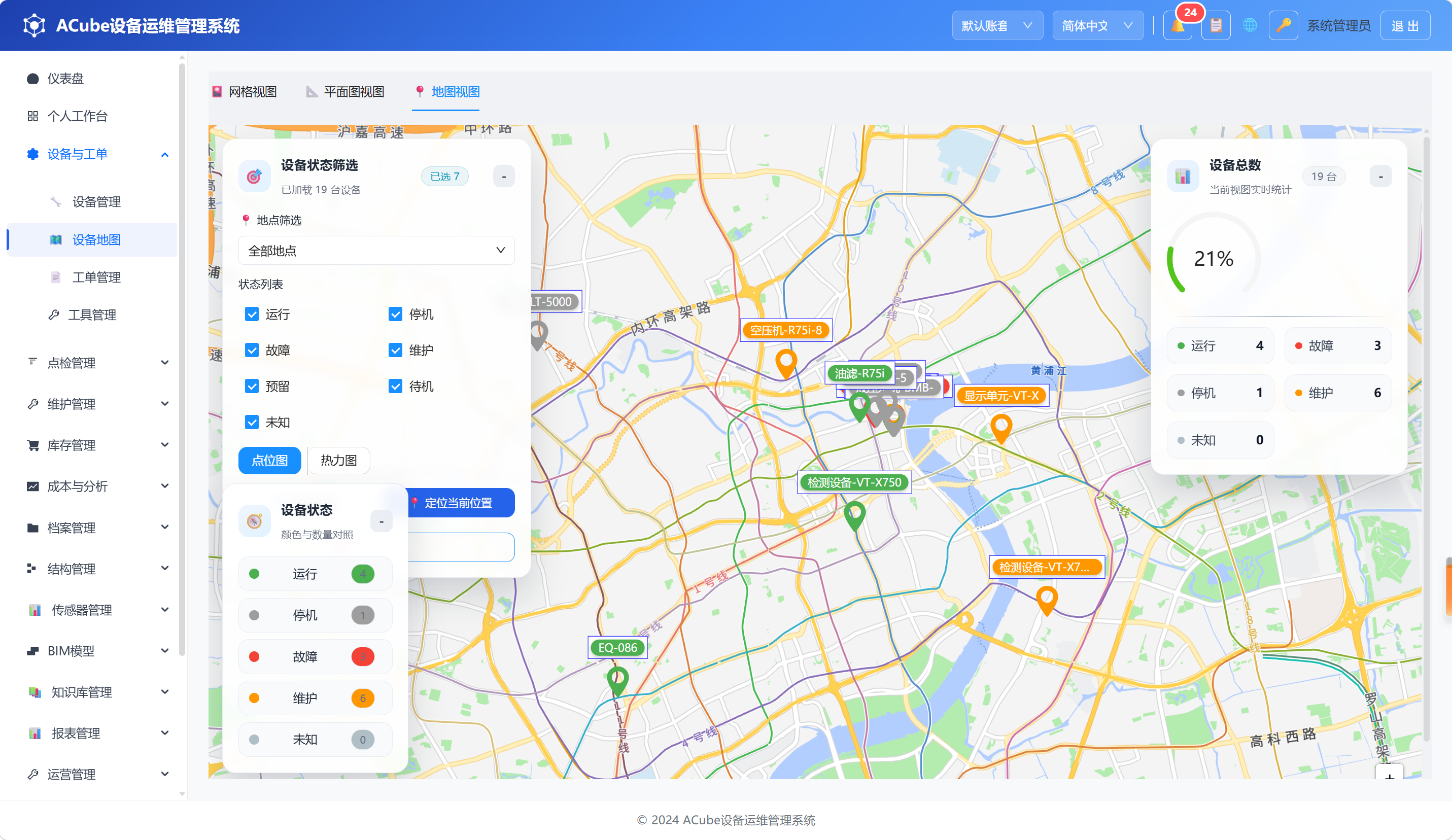
Task: Minimize the 设备总数 panel
Action: (x=1380, y=177)
